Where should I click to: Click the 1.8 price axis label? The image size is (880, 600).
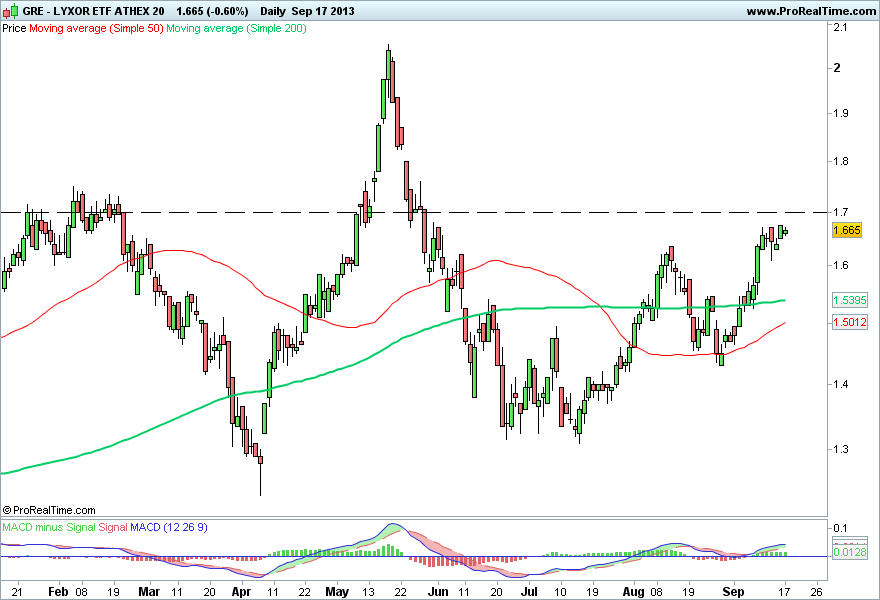tap(840, 162)
